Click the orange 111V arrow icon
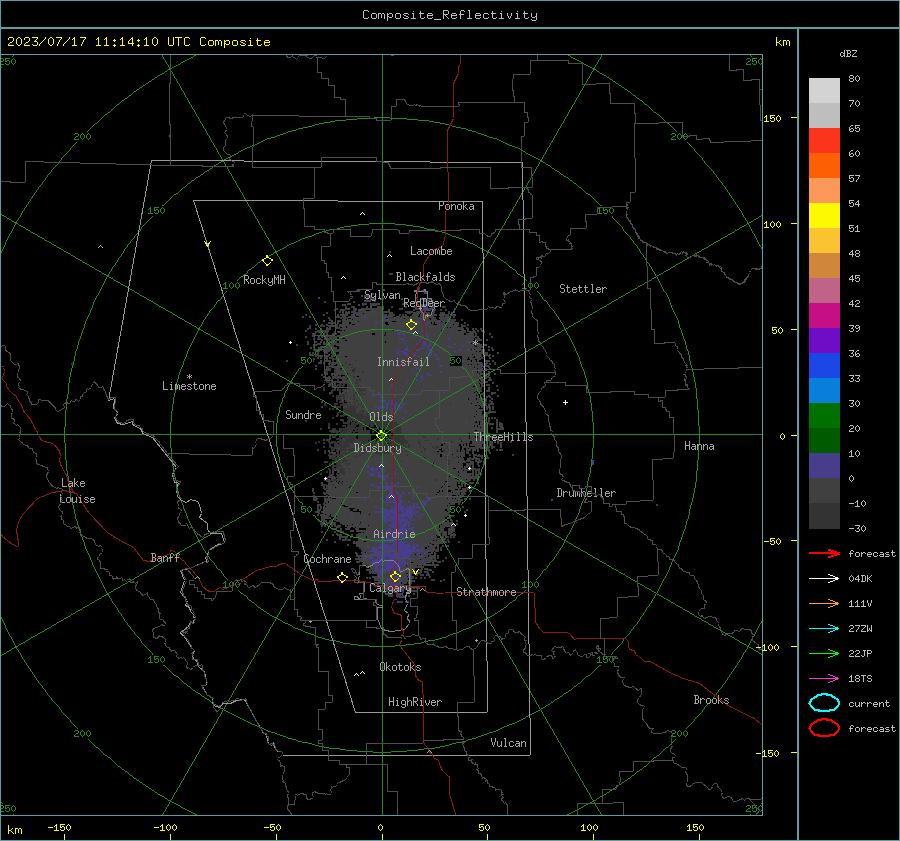This screenshot has width=900, height=841. click(824, 603)
